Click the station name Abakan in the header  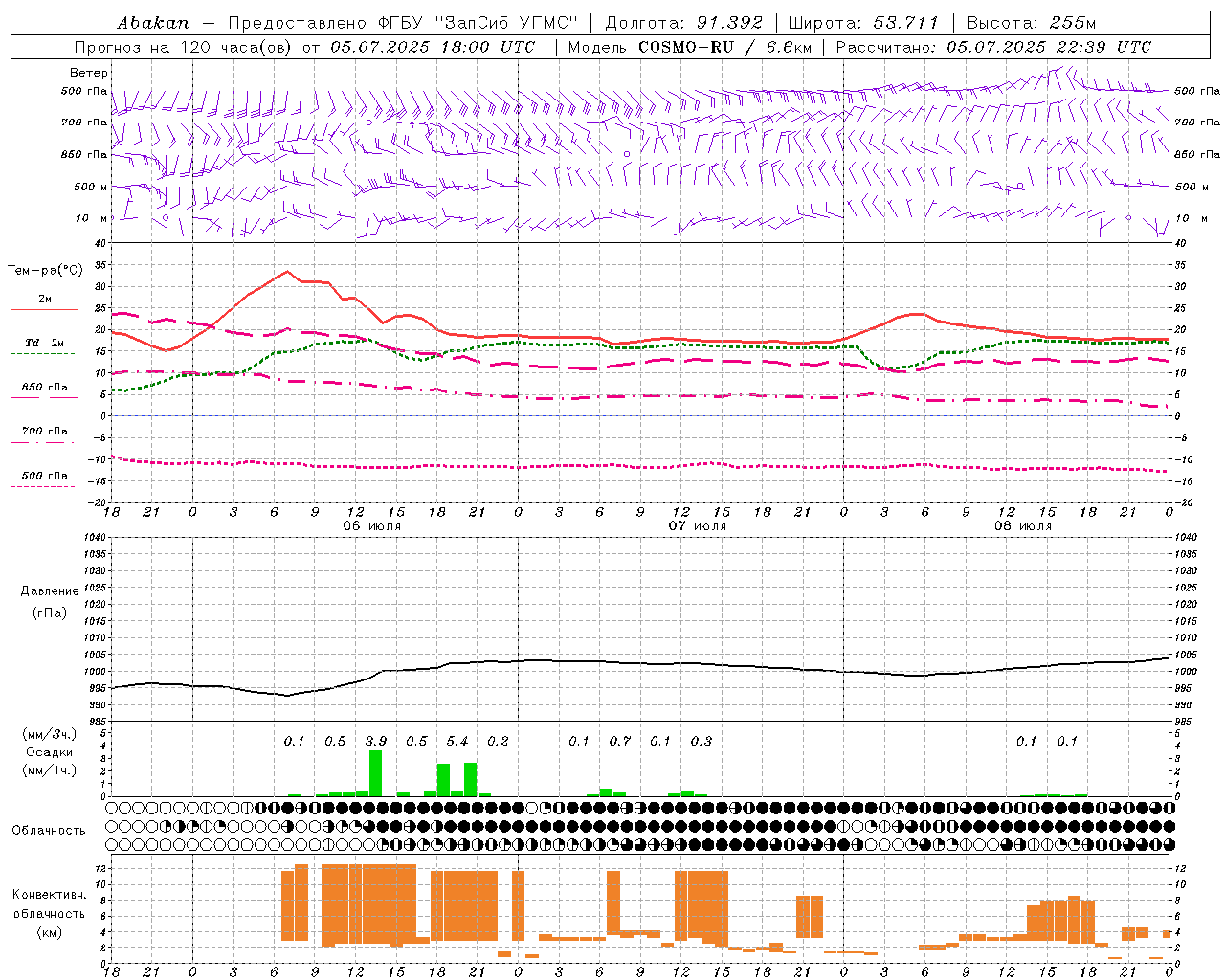click(153, 23)
